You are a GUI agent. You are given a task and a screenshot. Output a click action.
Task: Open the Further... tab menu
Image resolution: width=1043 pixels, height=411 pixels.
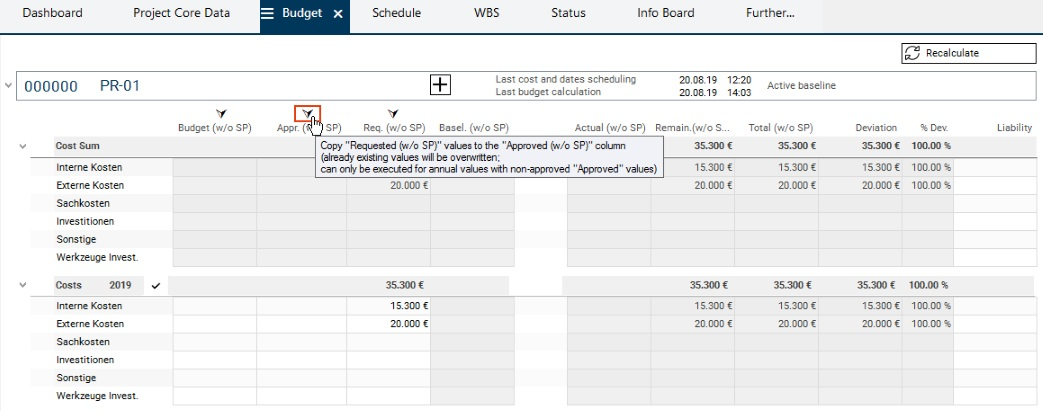(x=770, y=14)
